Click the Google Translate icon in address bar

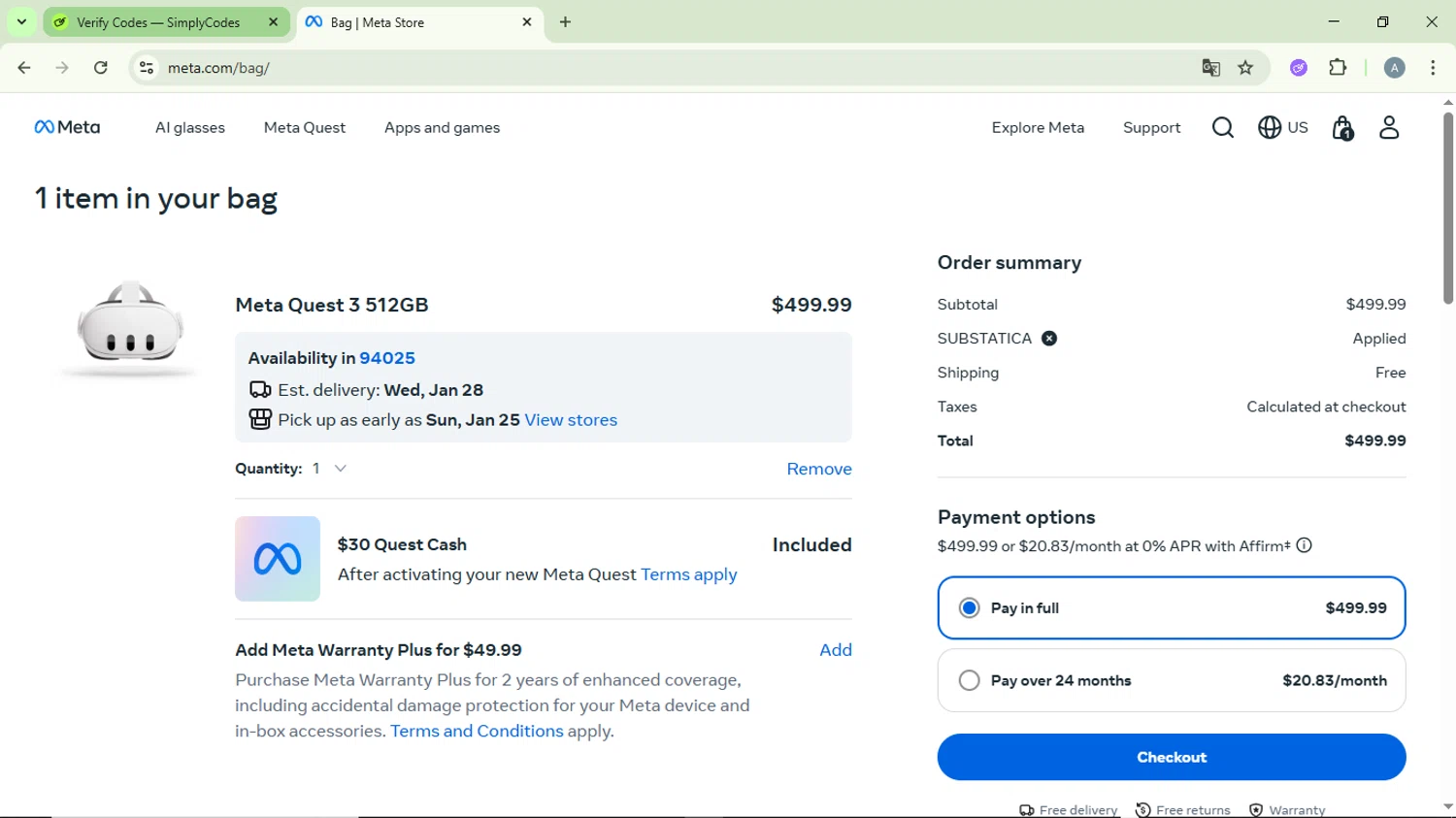pyautogui.click(x=1210, y=68)
